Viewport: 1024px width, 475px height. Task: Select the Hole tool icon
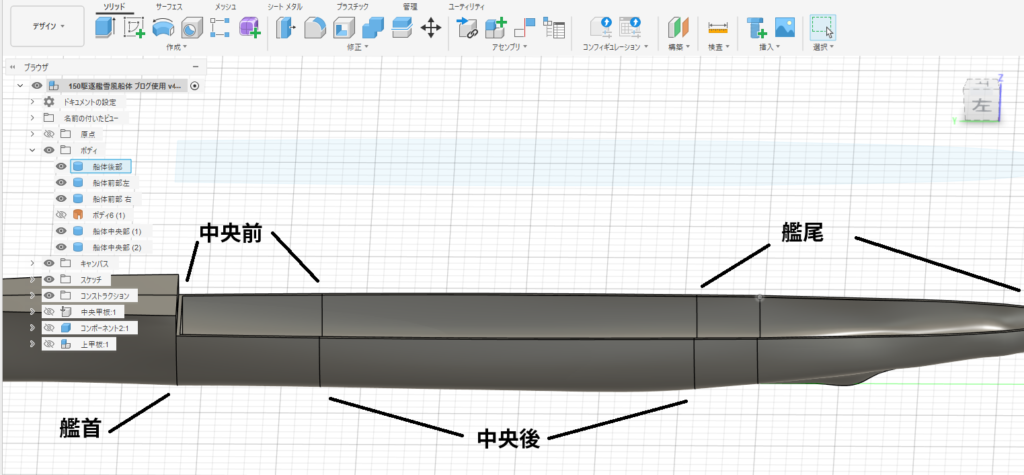[x=191, y=27]
